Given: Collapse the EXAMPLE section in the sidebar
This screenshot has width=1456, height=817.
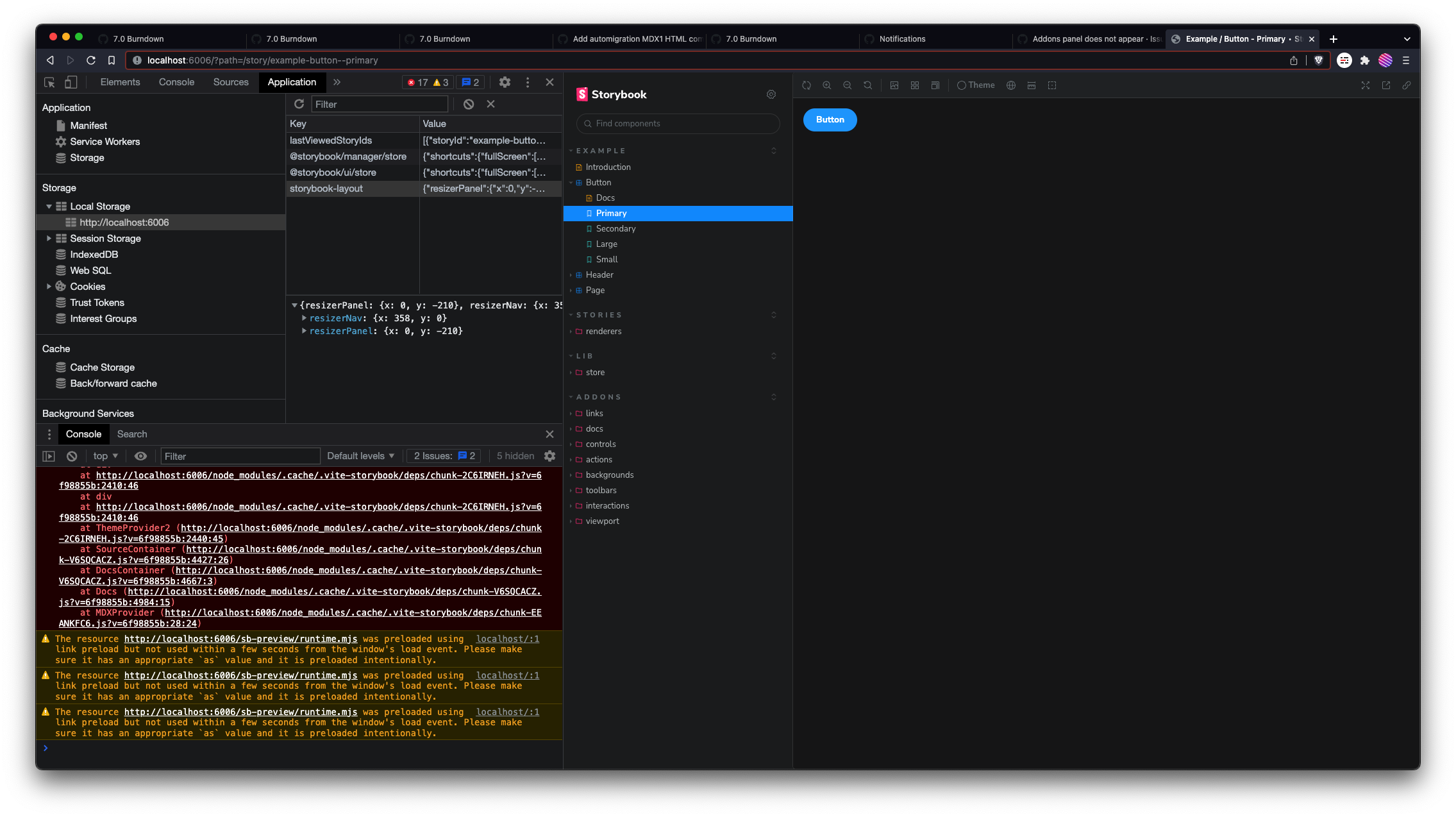Looking at the screenshot, I should coord(571,150).
